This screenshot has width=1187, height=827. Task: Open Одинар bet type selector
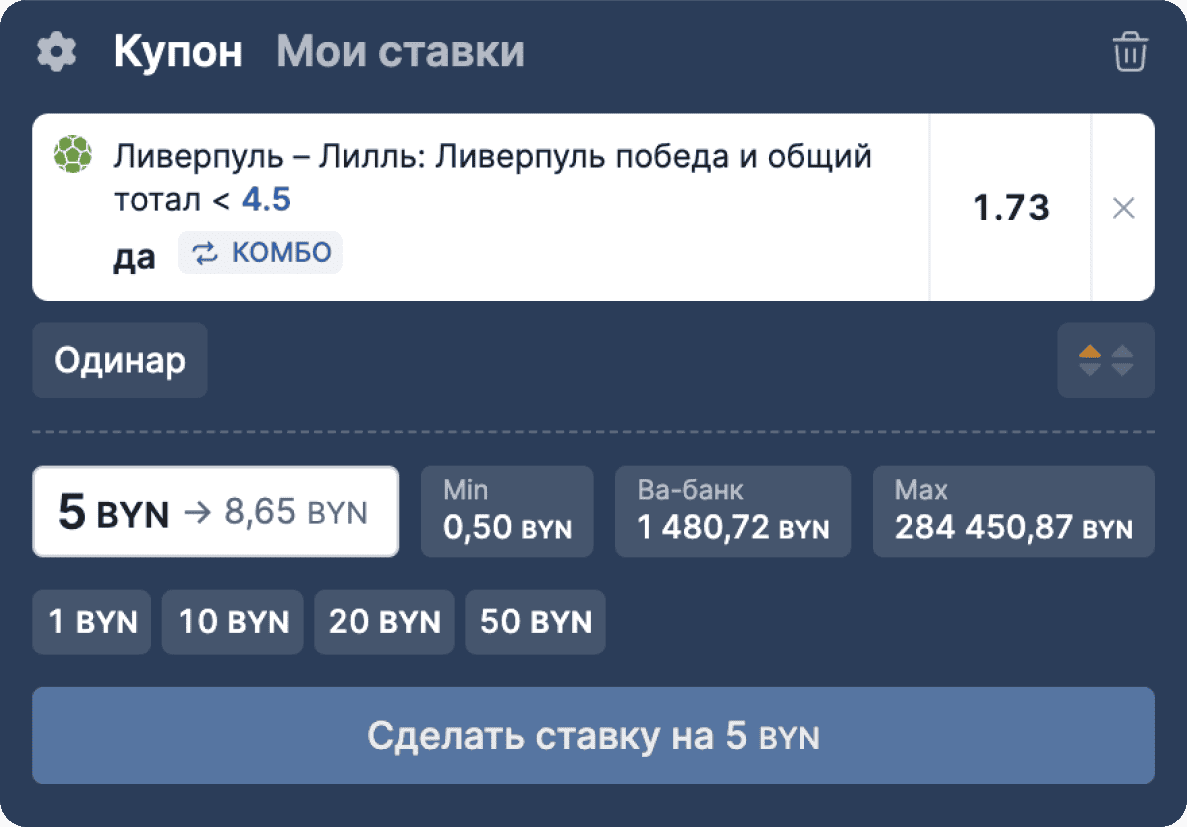click(x=120, y=360)
